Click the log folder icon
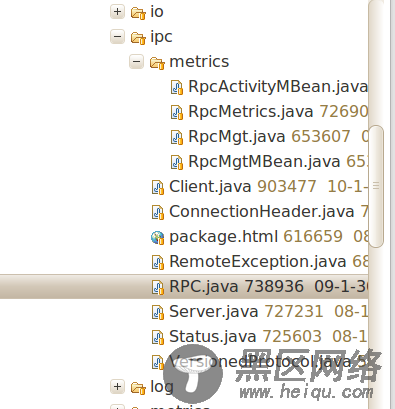The height and width of the screenshot is (409, 395). [x=138, y=388]
